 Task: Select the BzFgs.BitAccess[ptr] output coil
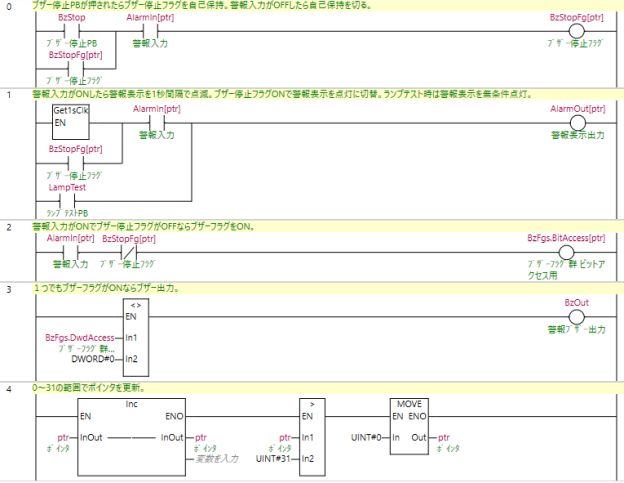coord(566,252)
